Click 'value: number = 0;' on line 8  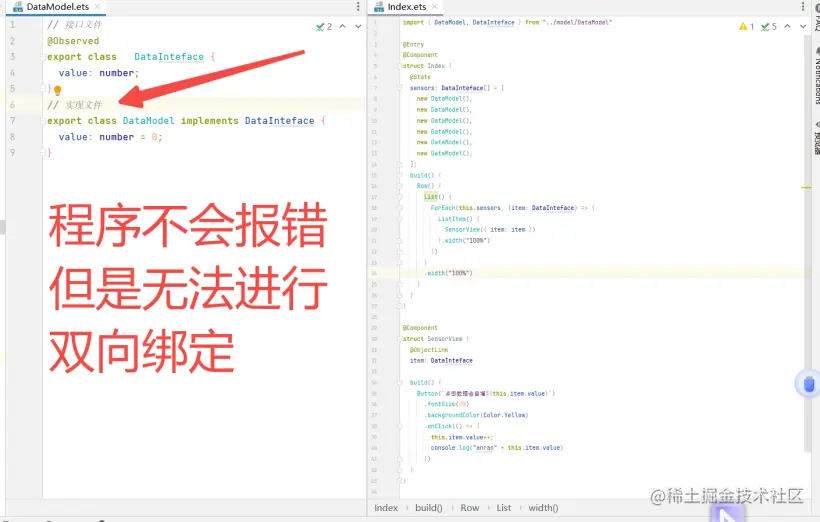click(x=110, y=137)
